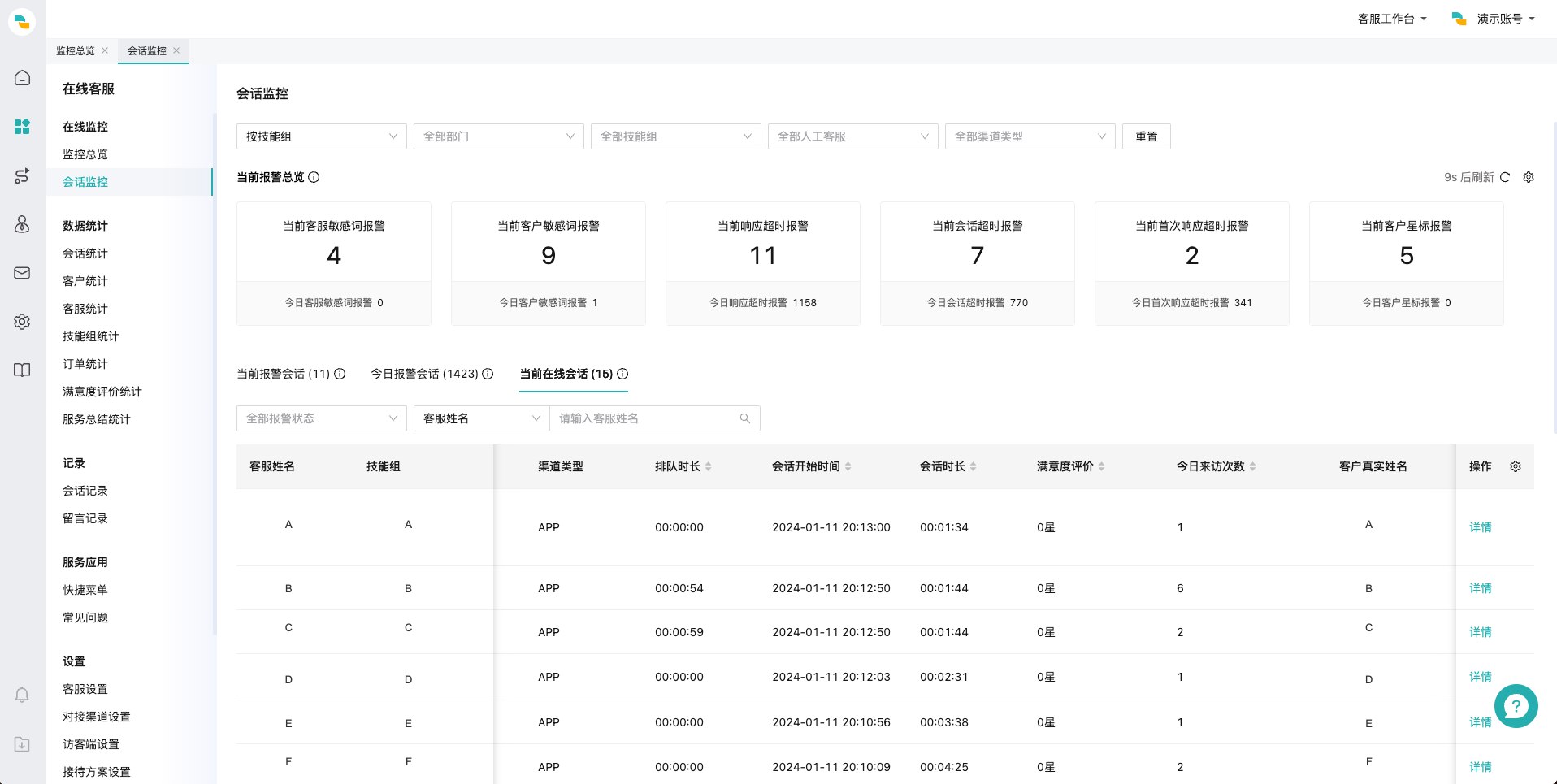The height and width of the screenshot is (784, 1557).
Task: Click the 重置 button
Action: point(1147,136)
